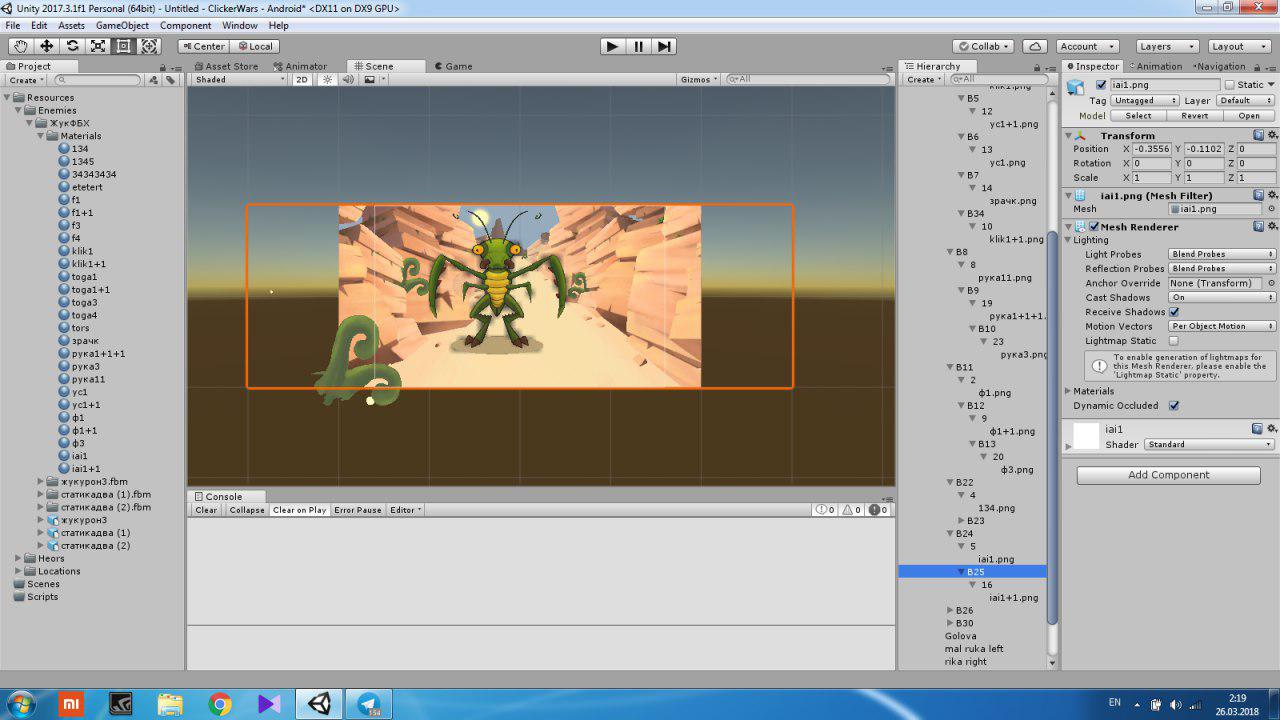The height and width of the screenshot is (720, 1280).
Task: Open Assets menu
Action: click(x=71, y=25)
